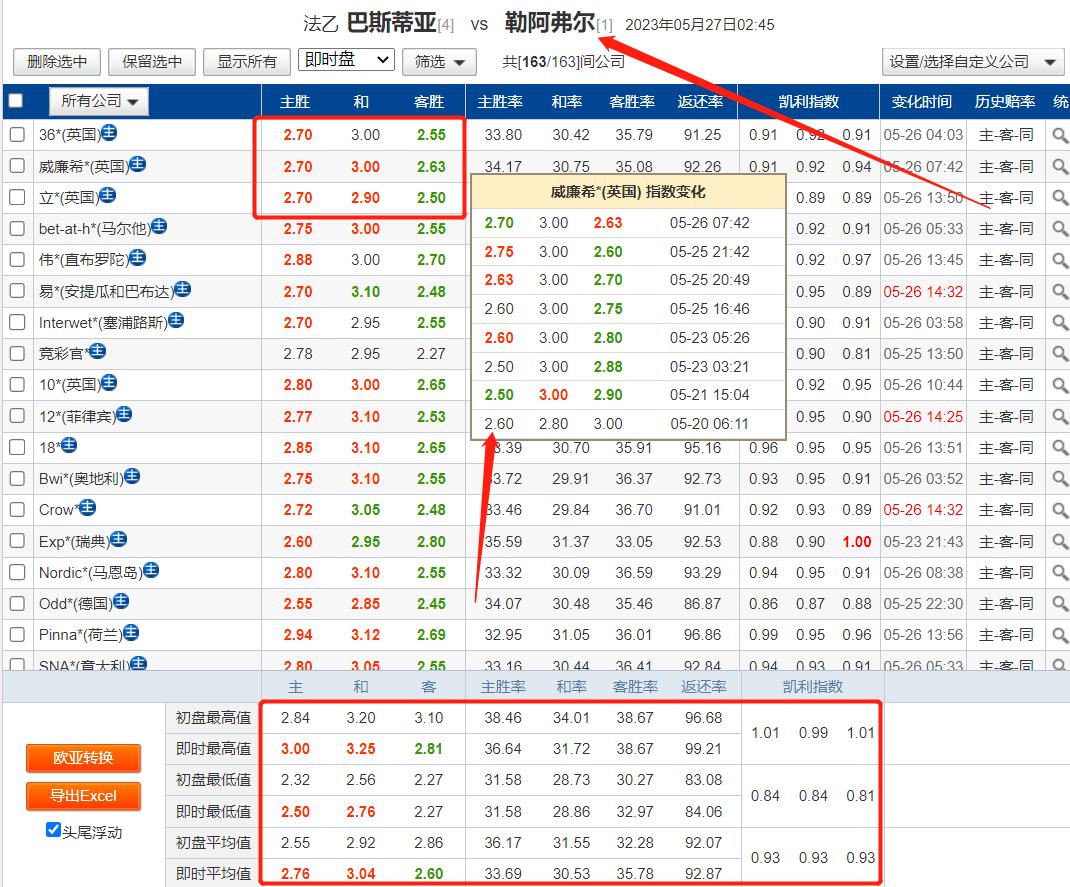Click the blue '主' icon beside 威廉希*(英国)
Screen dimensions: 1070x887
(137, 164)
